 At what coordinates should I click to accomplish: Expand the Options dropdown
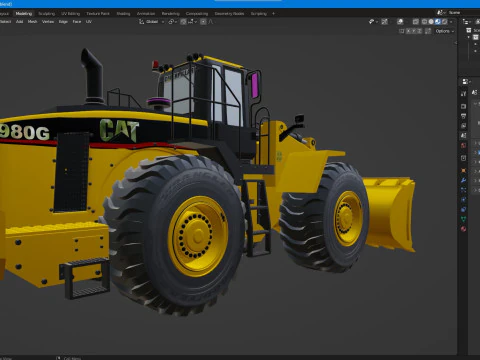click(445, 31)
